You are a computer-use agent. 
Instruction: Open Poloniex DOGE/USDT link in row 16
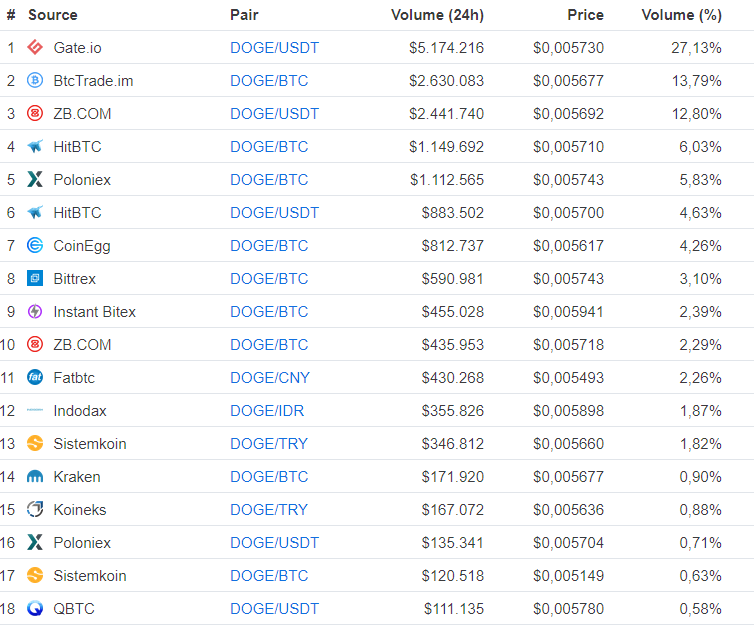[x=274, y=543]
